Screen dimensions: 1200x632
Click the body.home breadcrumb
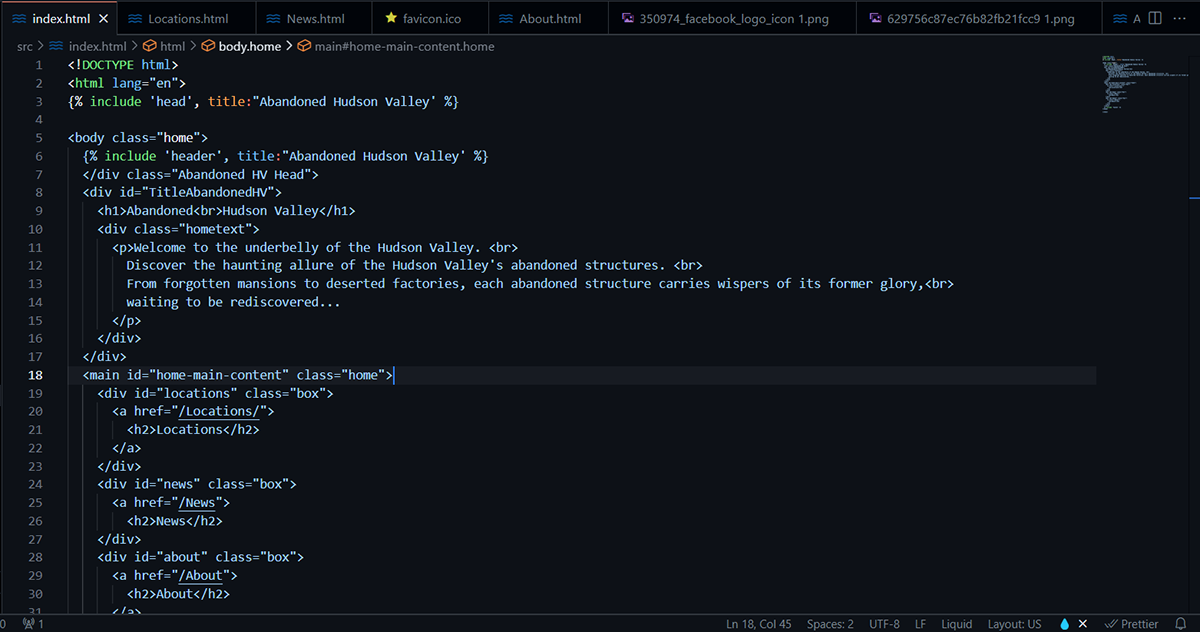click(249, 46)
